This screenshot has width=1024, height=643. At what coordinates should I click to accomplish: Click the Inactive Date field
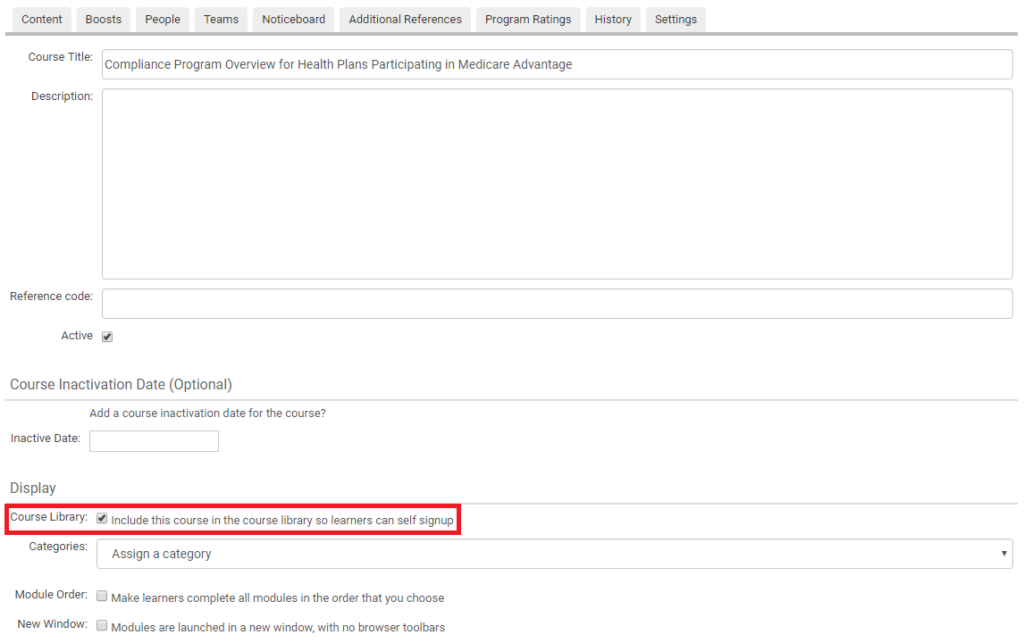[153, 440]
